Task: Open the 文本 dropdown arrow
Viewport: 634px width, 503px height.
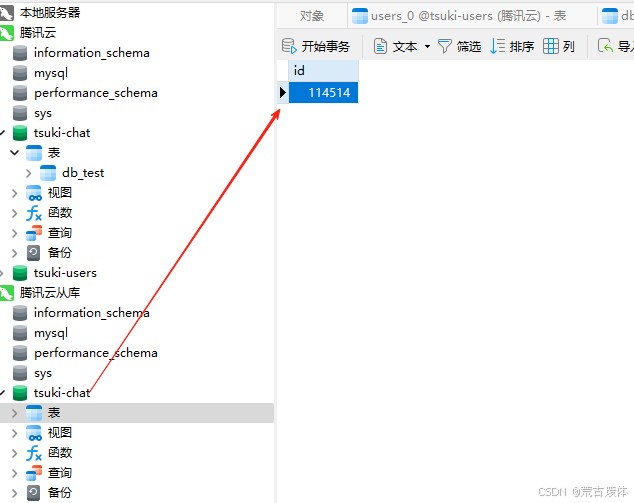Action: tap(427, 46)
